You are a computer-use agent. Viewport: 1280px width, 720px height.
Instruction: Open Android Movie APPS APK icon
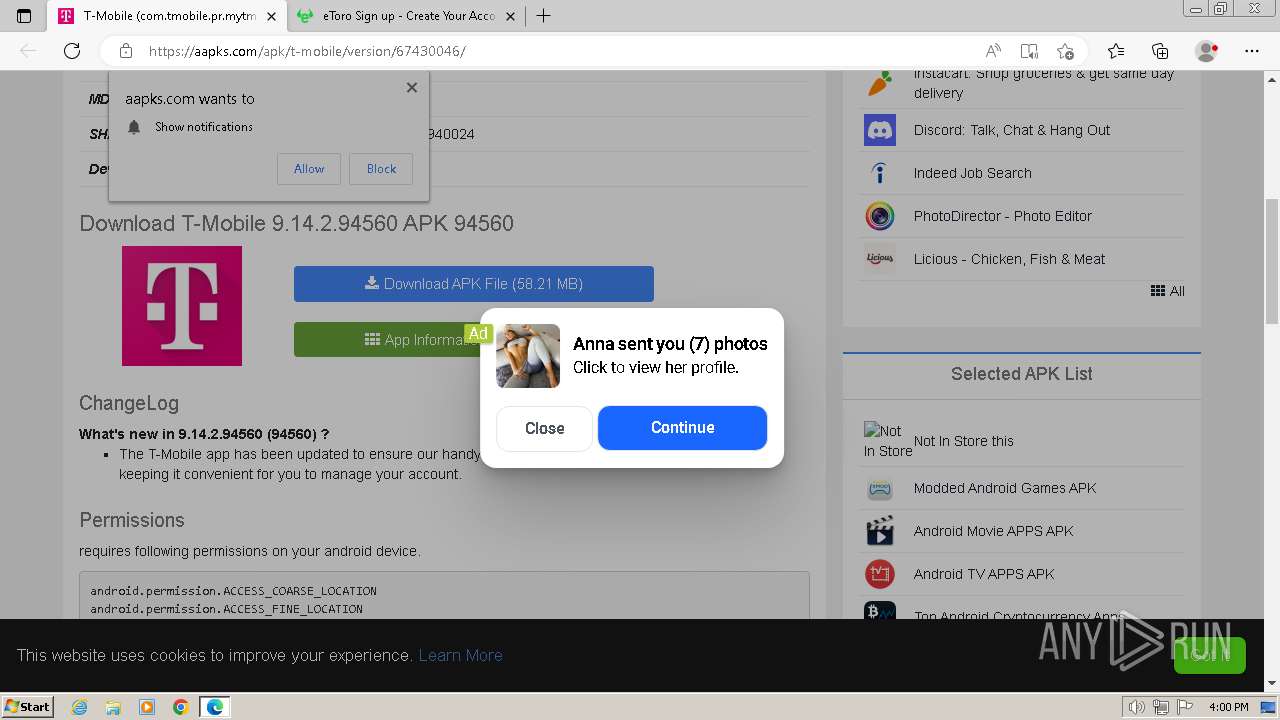pyautogui.click(x=880, y=531)
